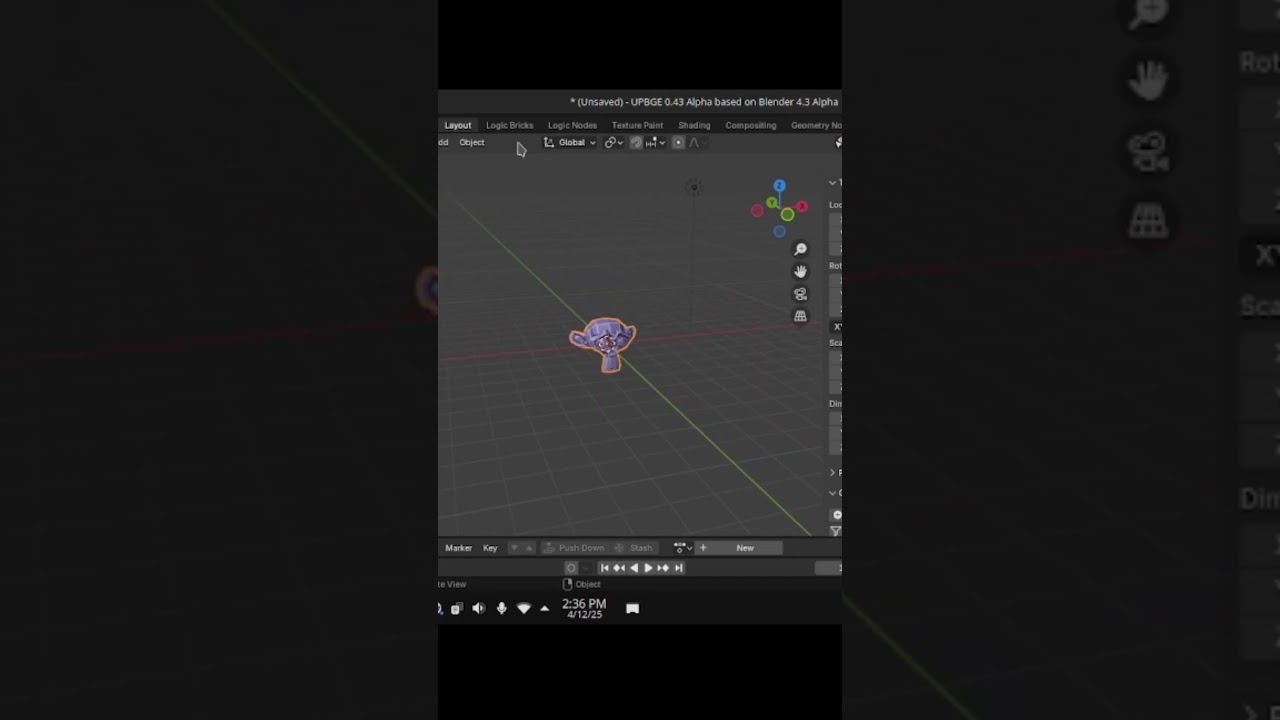Toggle auto keying record button
The height and width of the screenshot is (720, 1280).
571,568
